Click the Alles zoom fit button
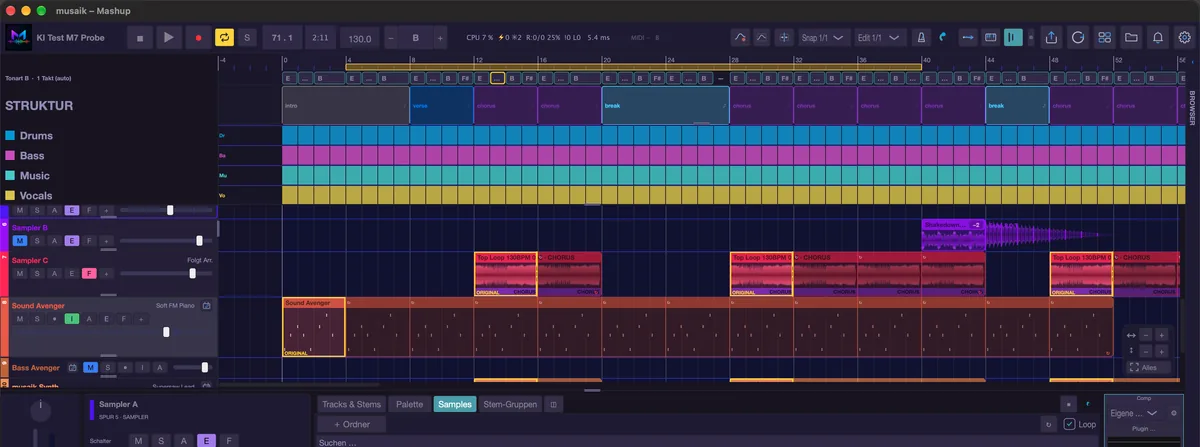Viewport: 1200px width, 447px height. 1148,367
